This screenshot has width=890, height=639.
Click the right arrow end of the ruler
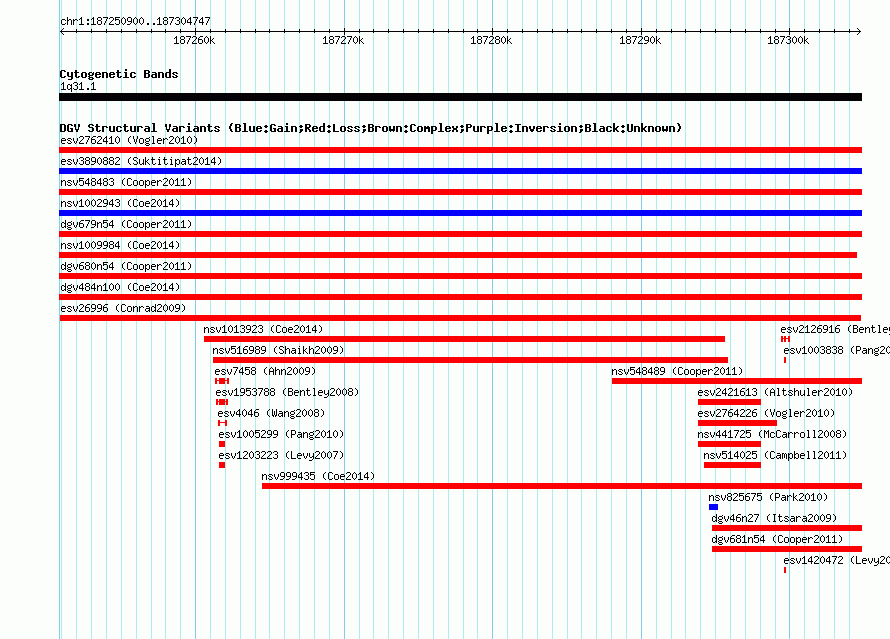click(x=859, y=31)
